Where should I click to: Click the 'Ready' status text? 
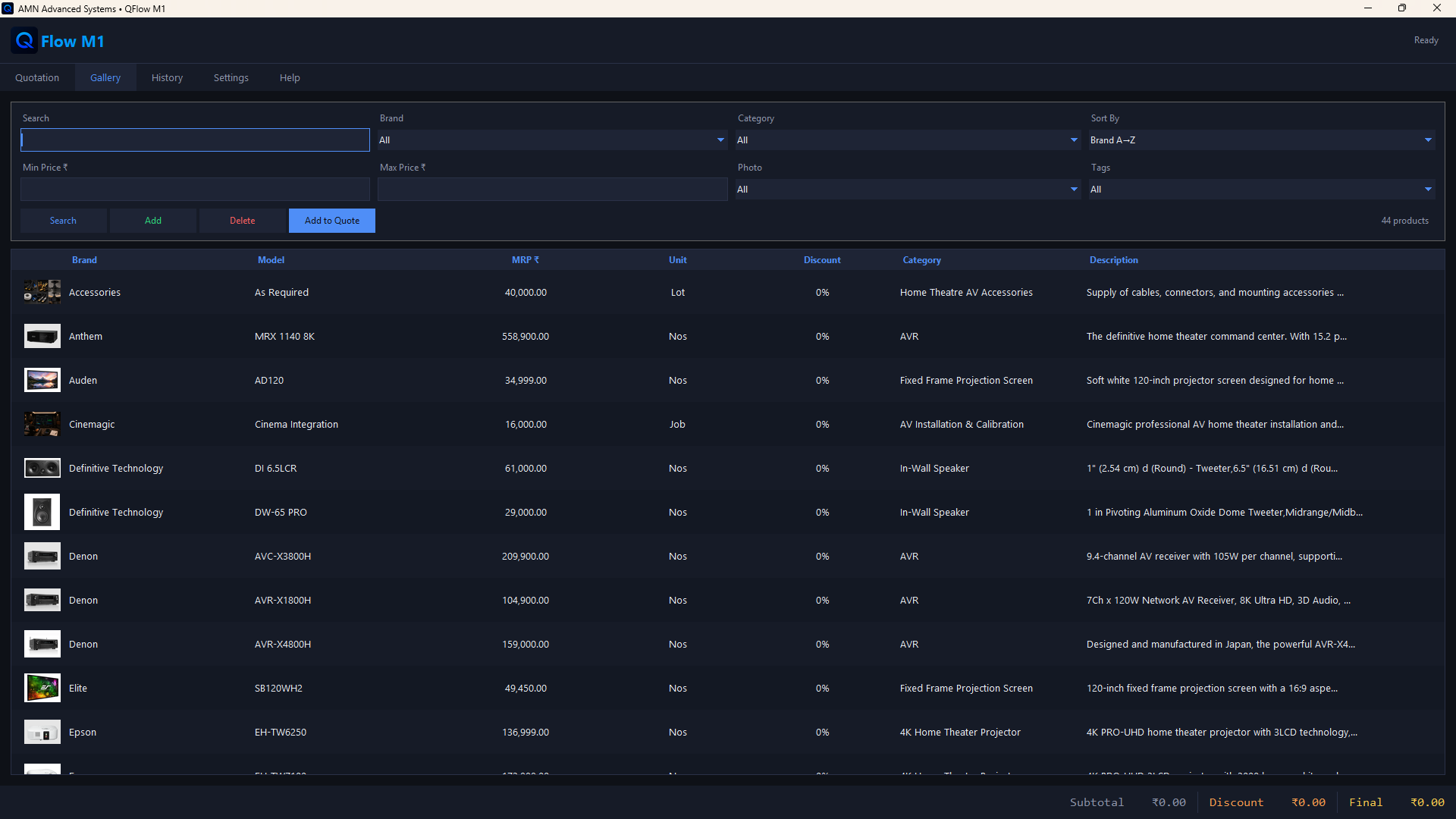coord(1426,40)
